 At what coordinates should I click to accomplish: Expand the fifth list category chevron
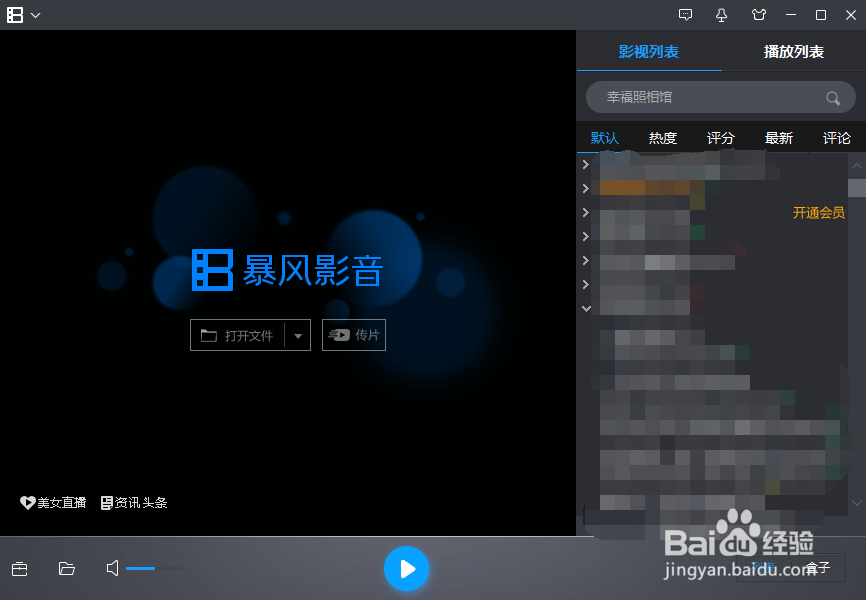point(585,260)
